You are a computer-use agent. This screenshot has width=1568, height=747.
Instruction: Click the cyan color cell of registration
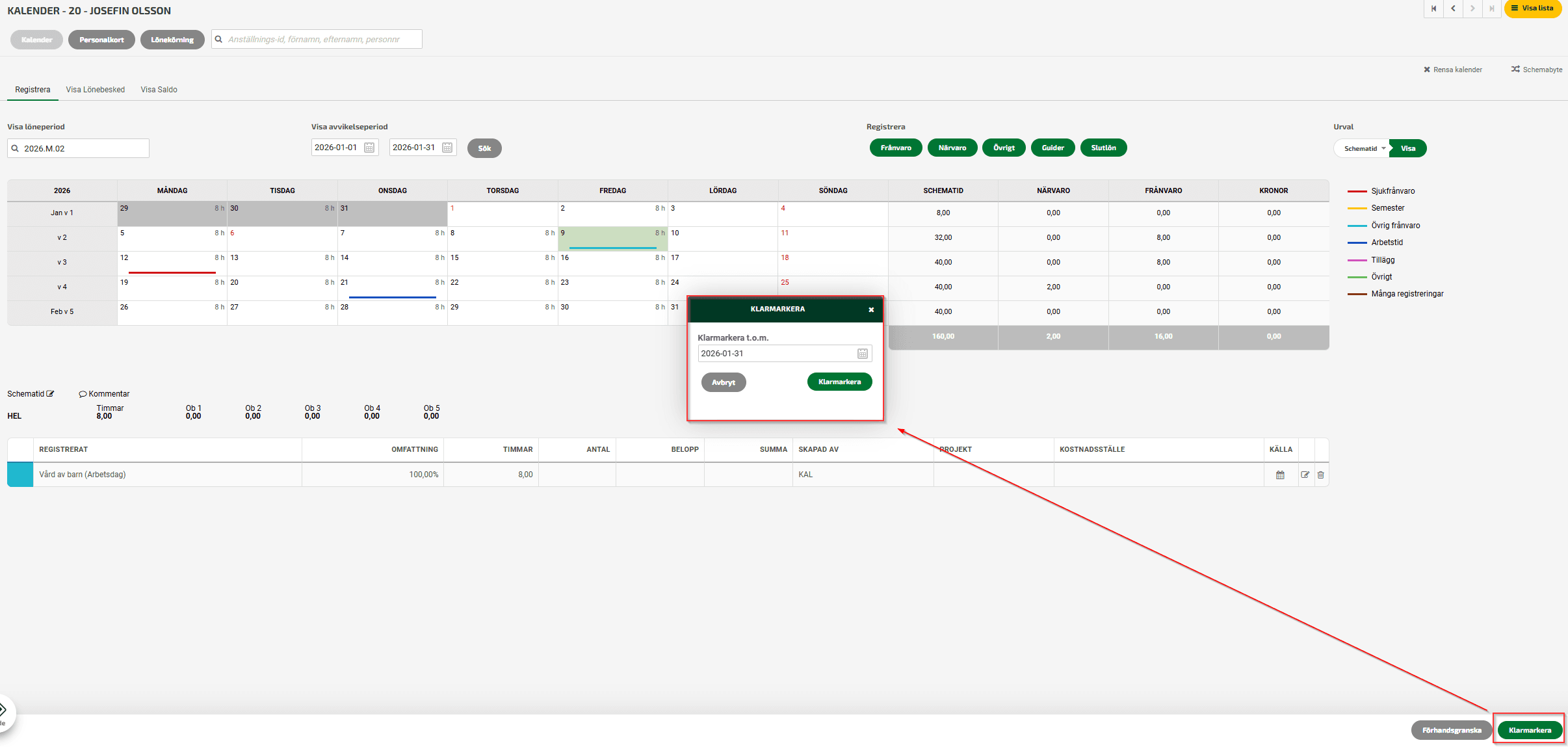coord(20,475)
